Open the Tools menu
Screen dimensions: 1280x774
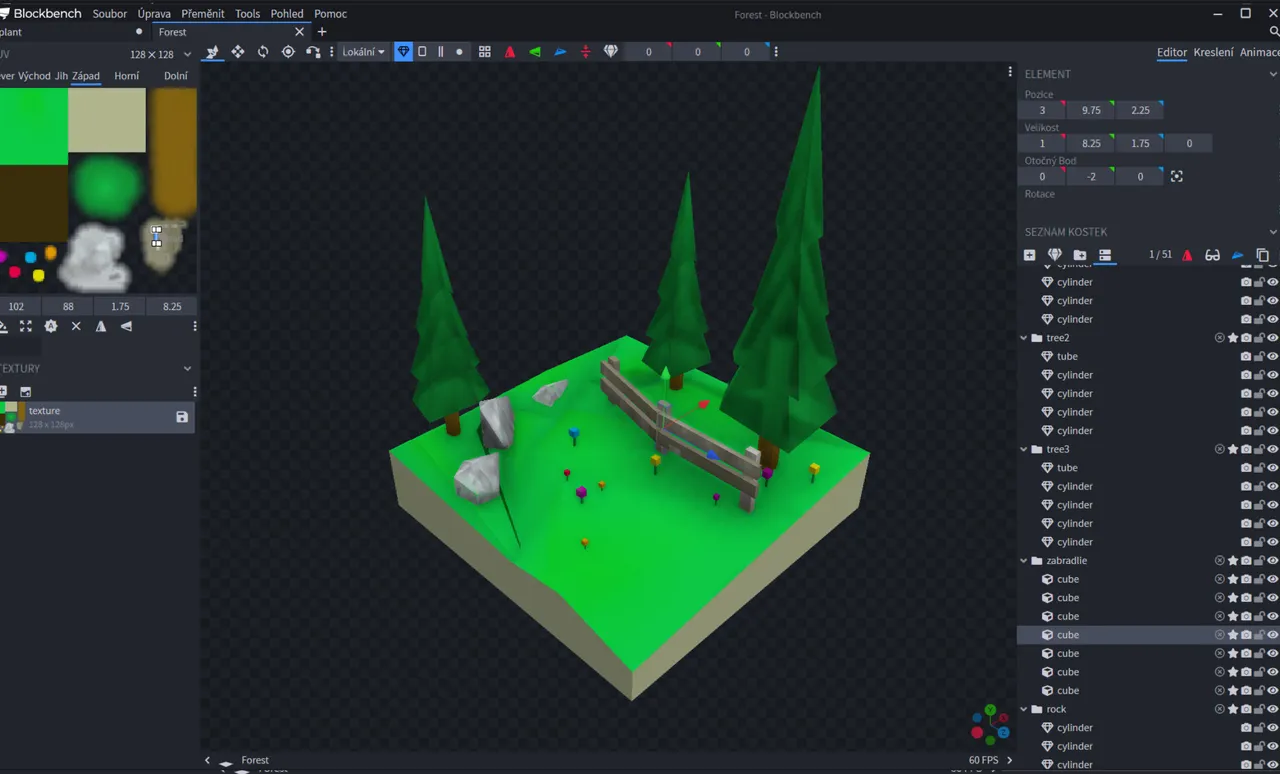click(x=247, y=14)
